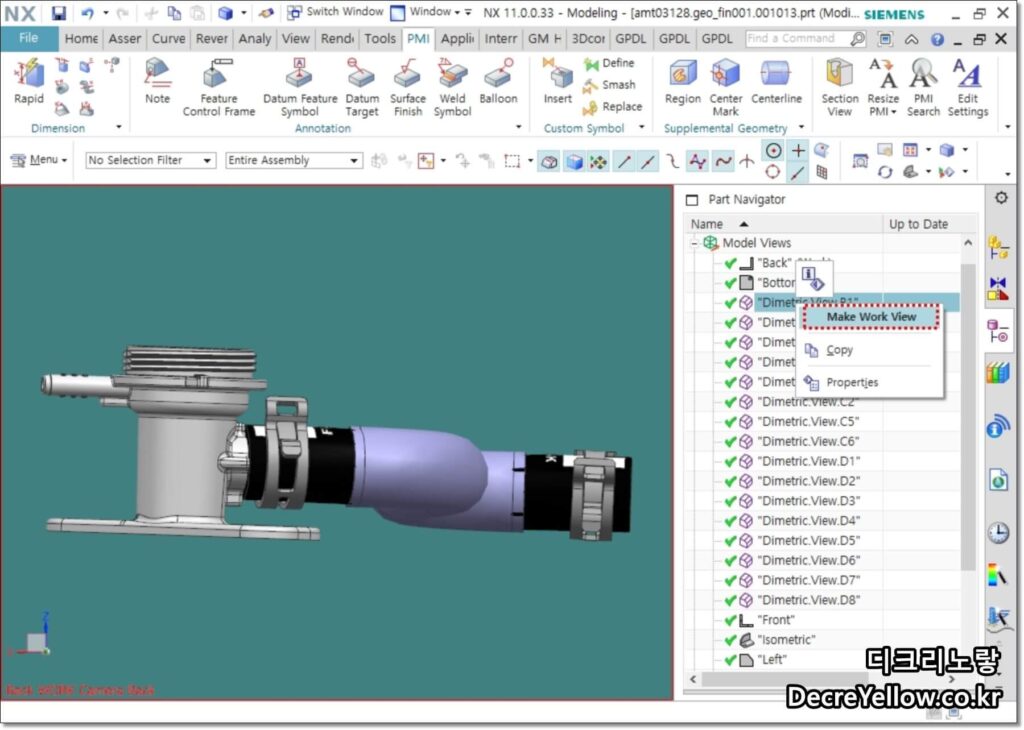This screenshot has height=730, width=1024.
Task: Select the Region tool
Action: click(682, 82)
